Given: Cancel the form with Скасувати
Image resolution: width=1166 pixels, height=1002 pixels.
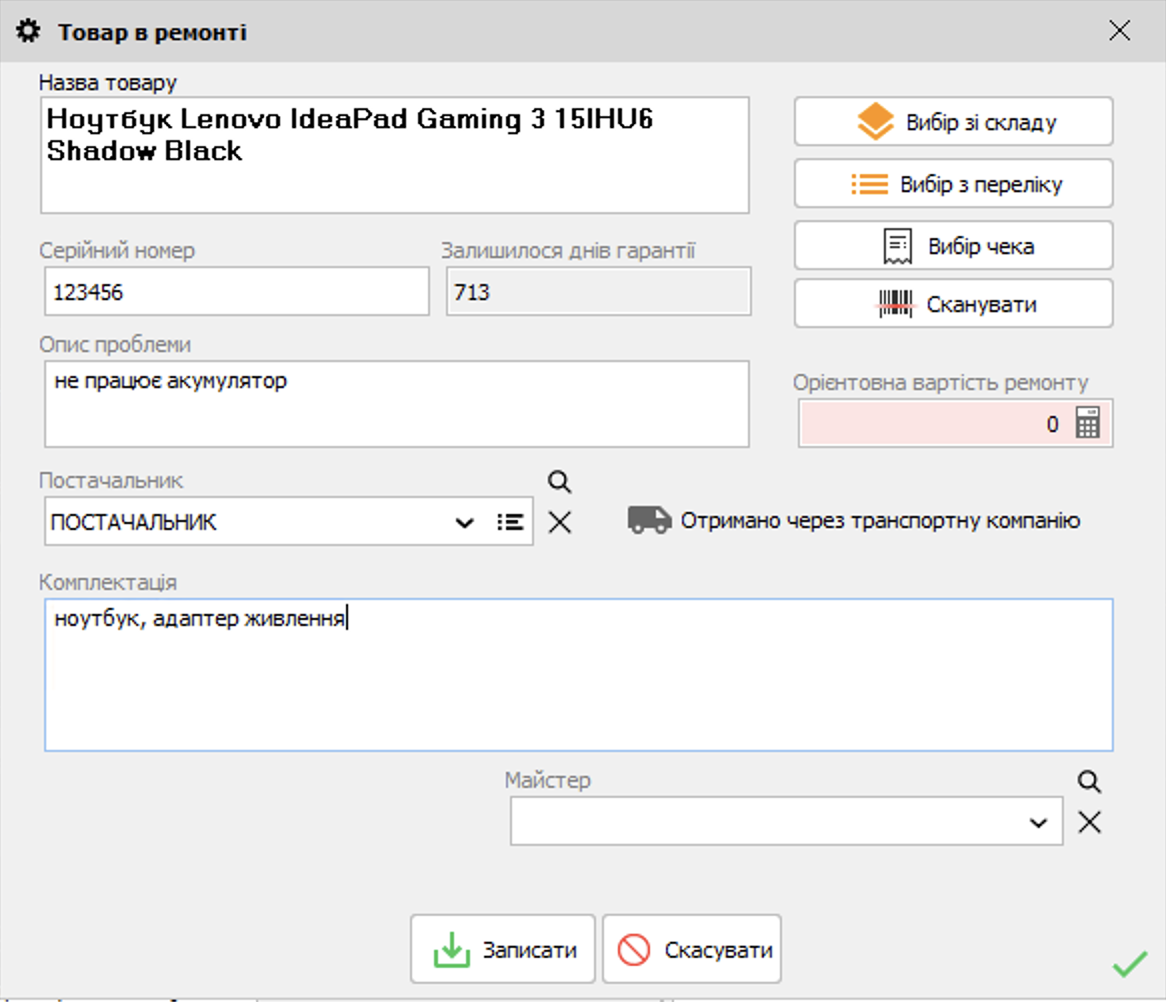Looking at the screenshot, I should 692,949.
